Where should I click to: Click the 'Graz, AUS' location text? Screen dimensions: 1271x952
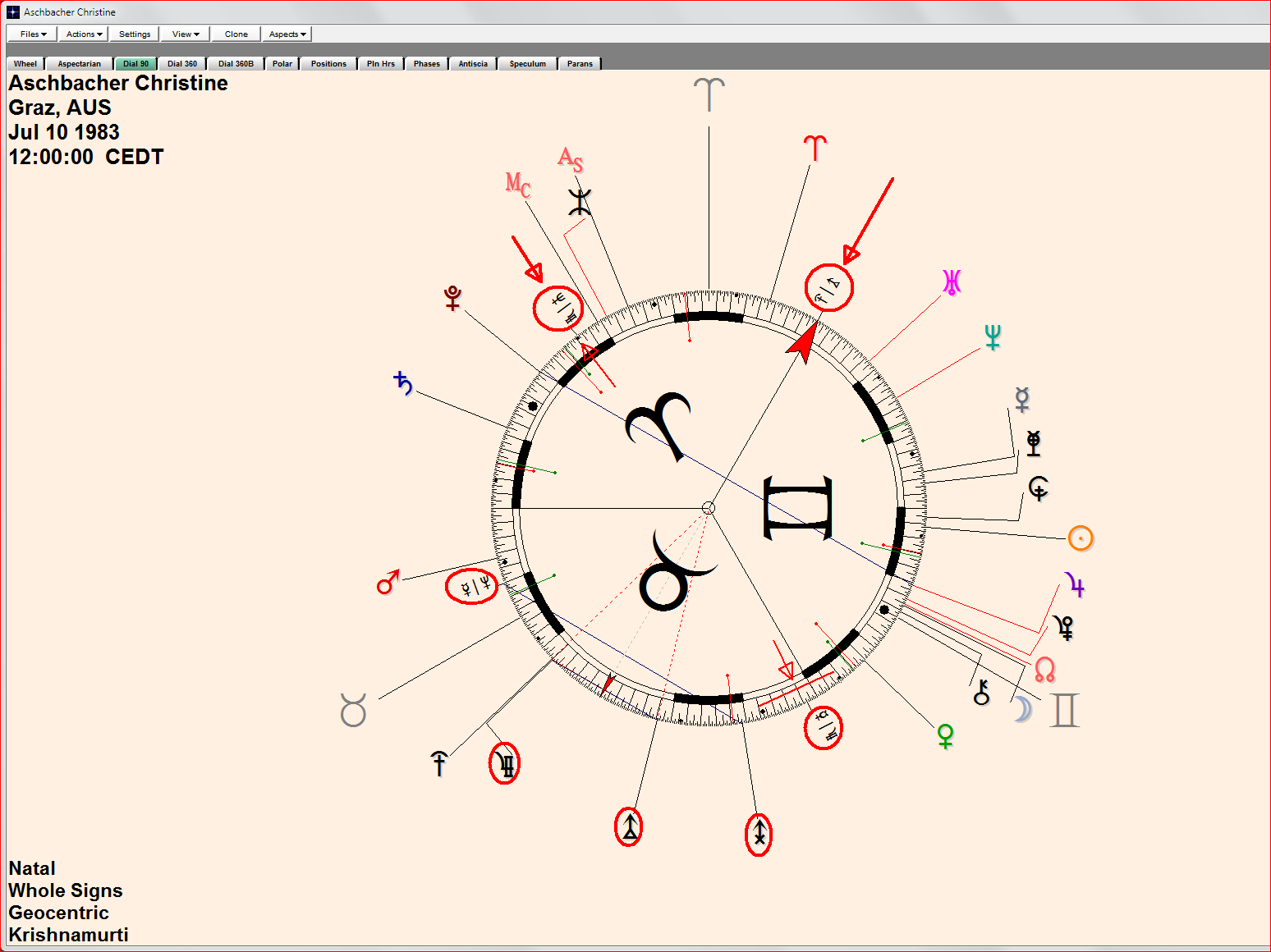click(x=60, y=108)
